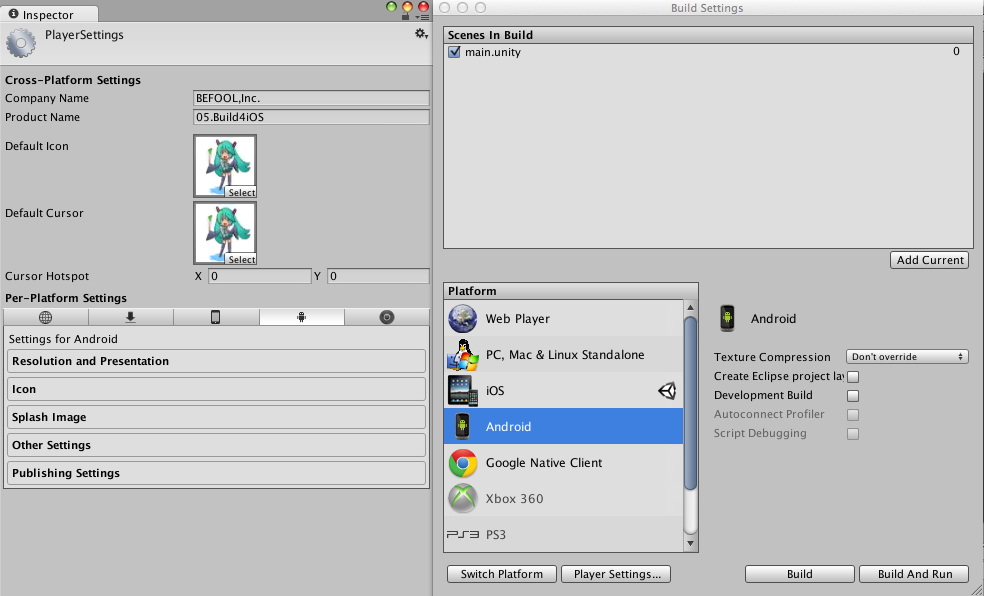Select the main.unity scene row

pyautogui.click(x=708, y=52)
